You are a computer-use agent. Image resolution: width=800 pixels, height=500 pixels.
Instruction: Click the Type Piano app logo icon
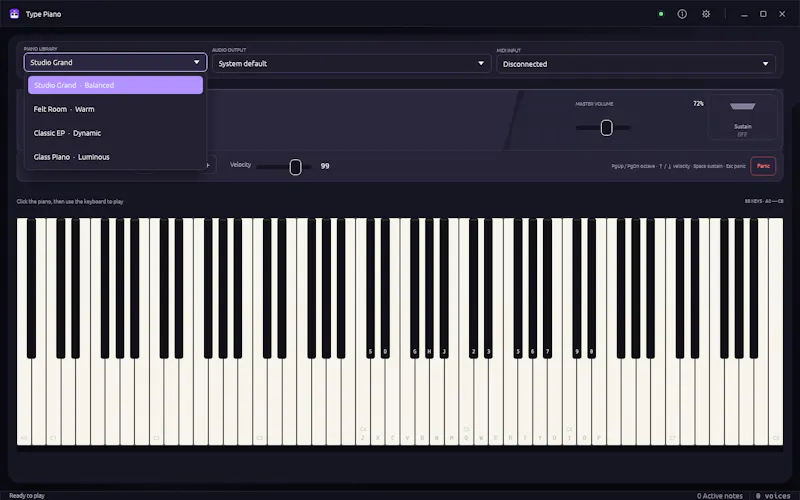click(x=14, y=14)
